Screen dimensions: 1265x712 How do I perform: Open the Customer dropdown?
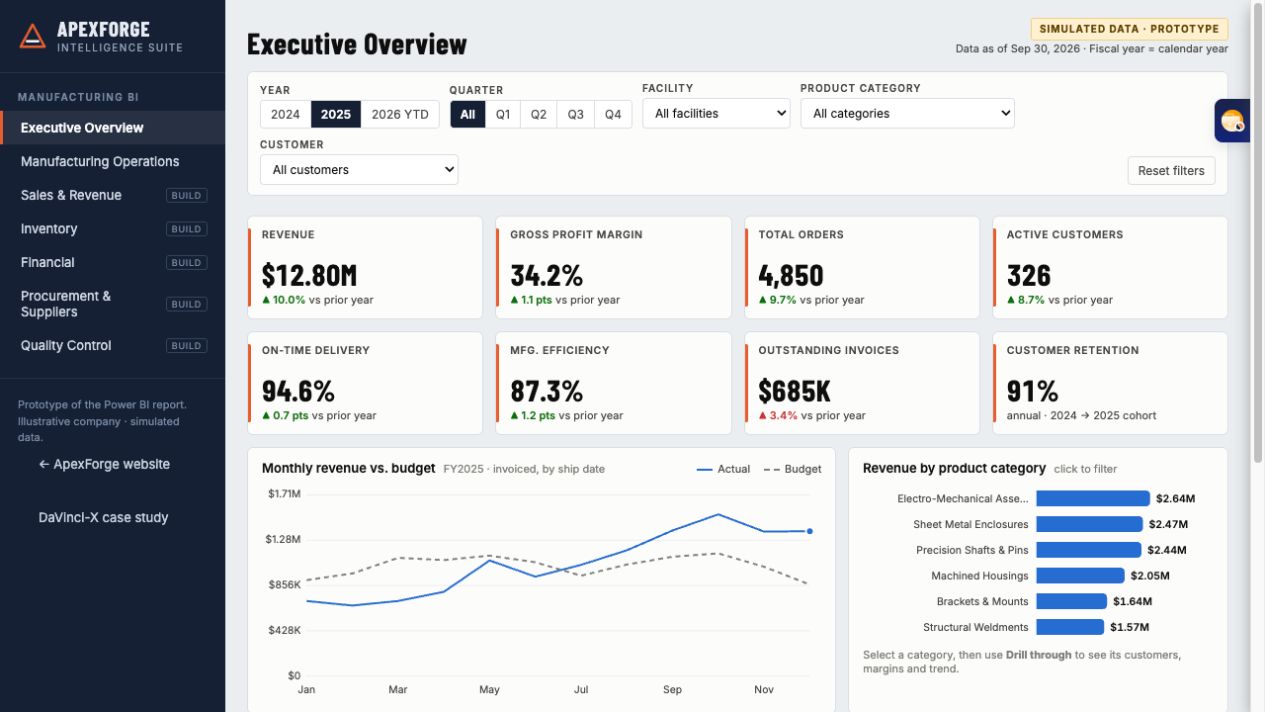(359, 169)
